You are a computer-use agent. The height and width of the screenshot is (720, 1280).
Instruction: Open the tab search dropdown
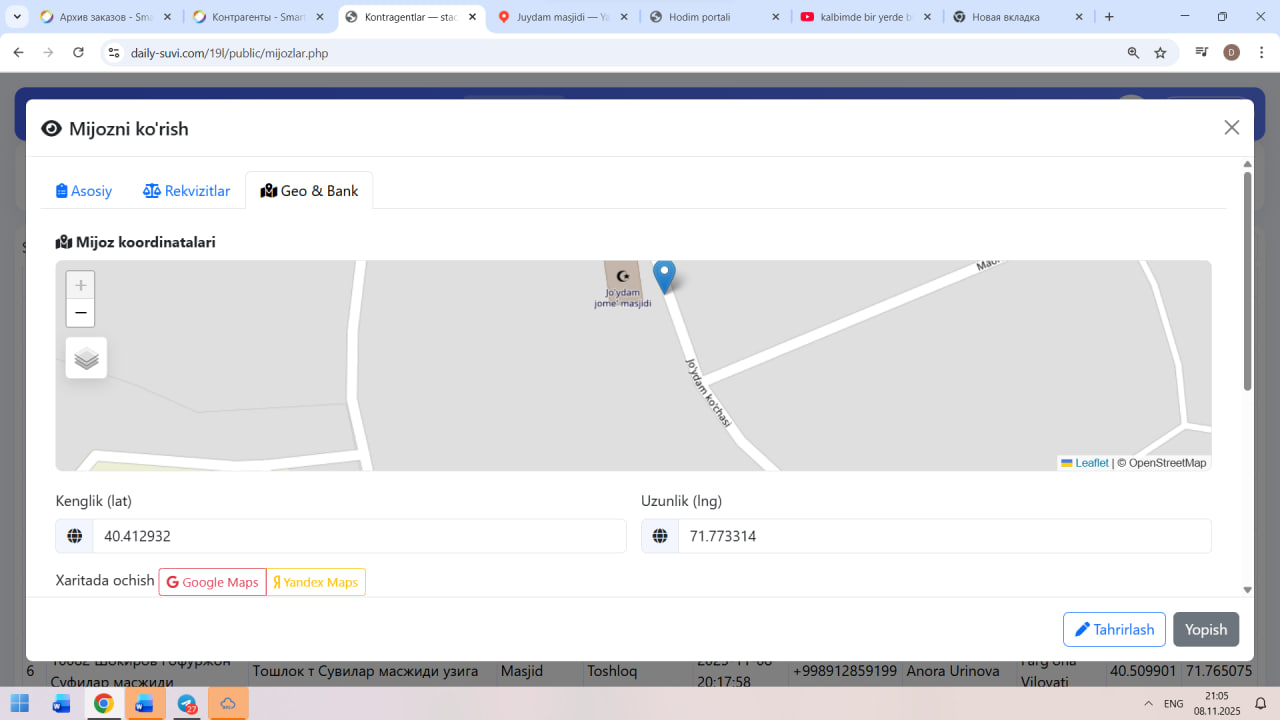[x=17, y=17]
